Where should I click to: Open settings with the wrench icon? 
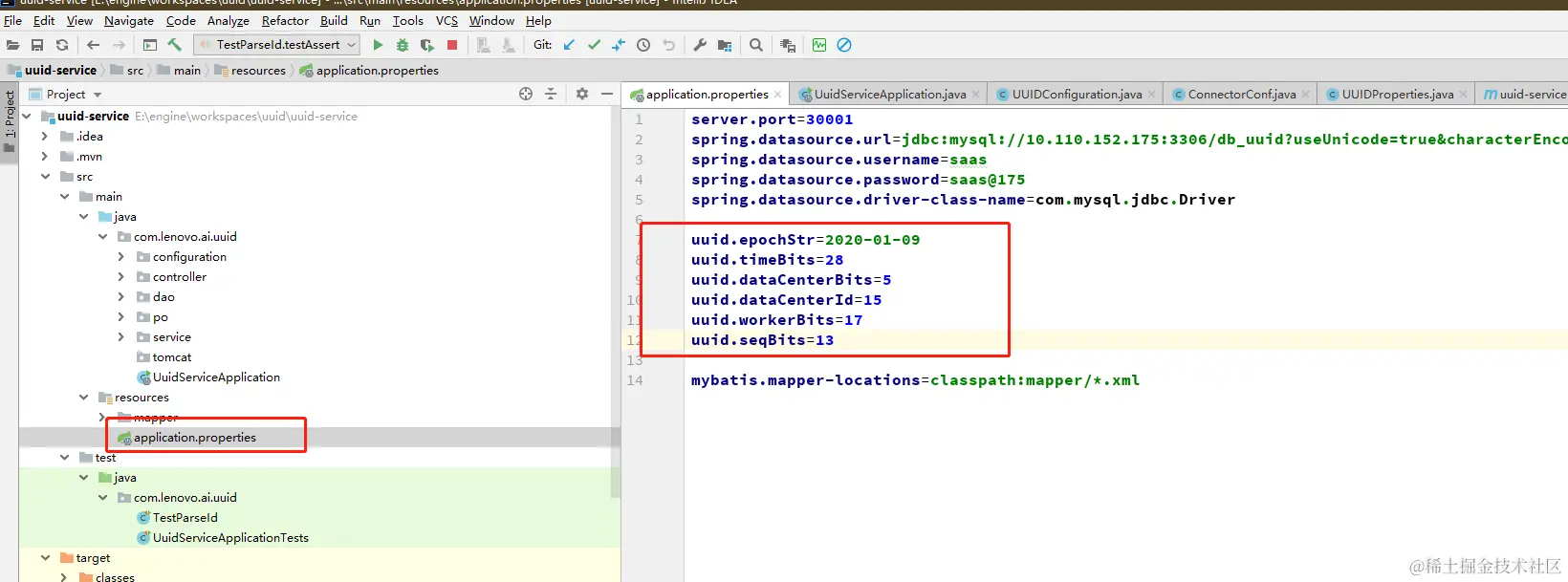700,45
